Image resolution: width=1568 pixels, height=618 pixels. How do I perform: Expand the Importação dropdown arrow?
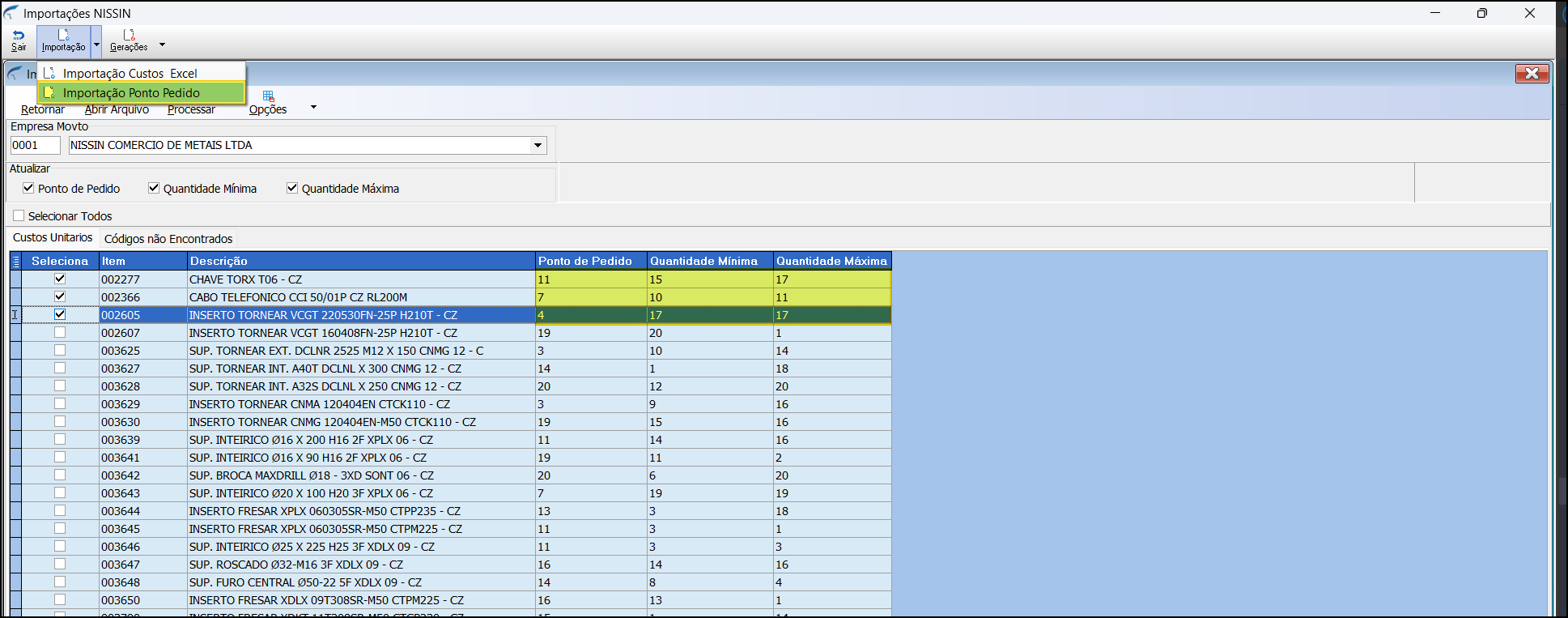click(x=96, y=45)
